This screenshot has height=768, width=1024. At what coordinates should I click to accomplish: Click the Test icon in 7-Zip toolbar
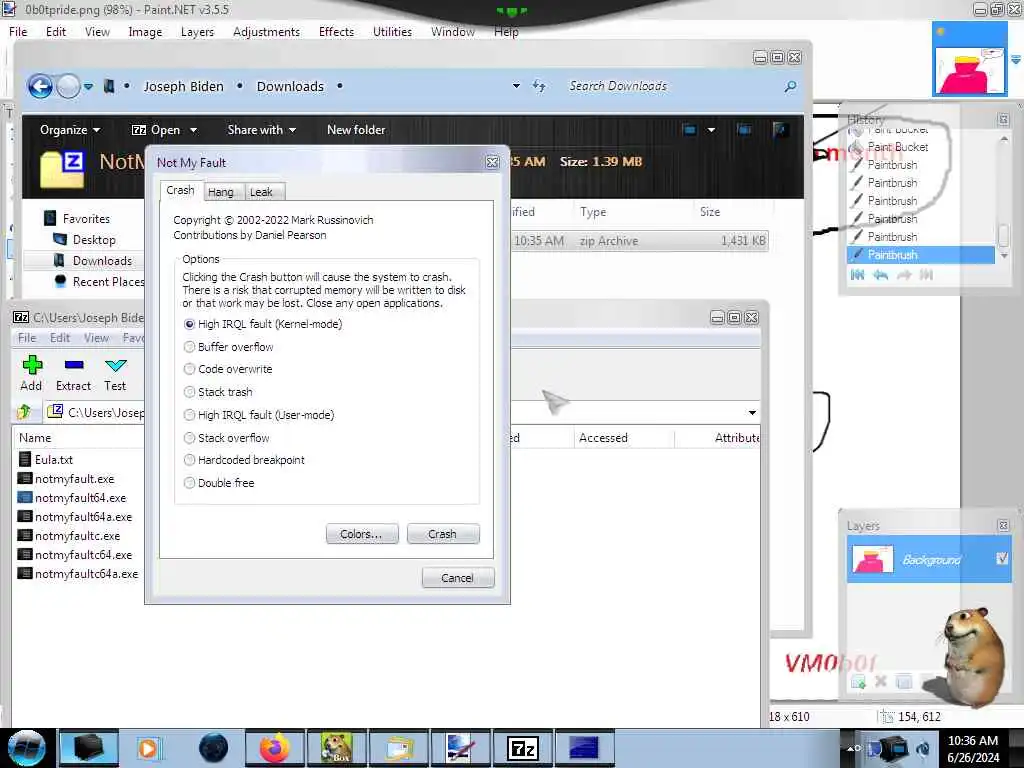pos(116,373)
